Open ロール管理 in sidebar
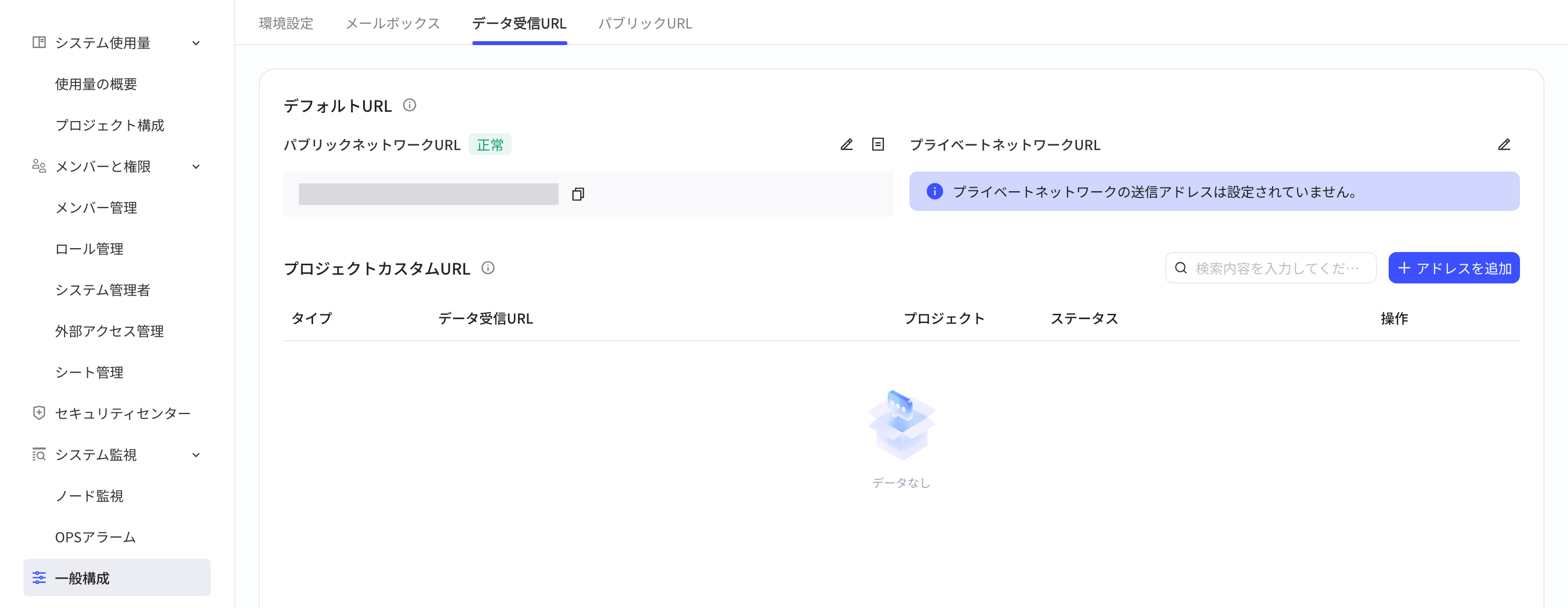The image size is (1568, 608). coord(90,249)
